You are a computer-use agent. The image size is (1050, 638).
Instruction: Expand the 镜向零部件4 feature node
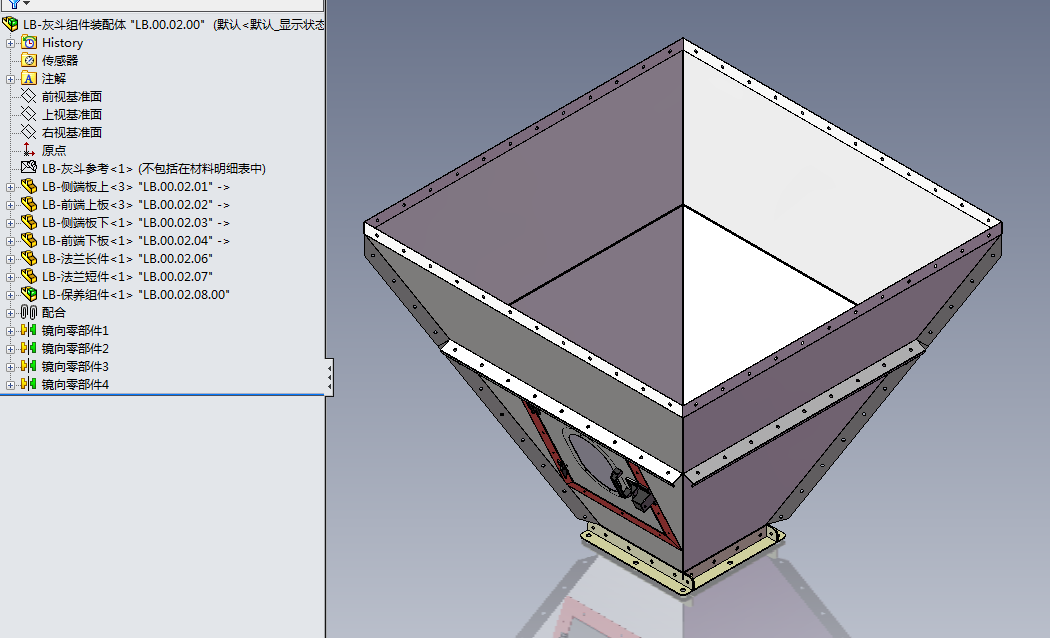click(x=10, y=385)
